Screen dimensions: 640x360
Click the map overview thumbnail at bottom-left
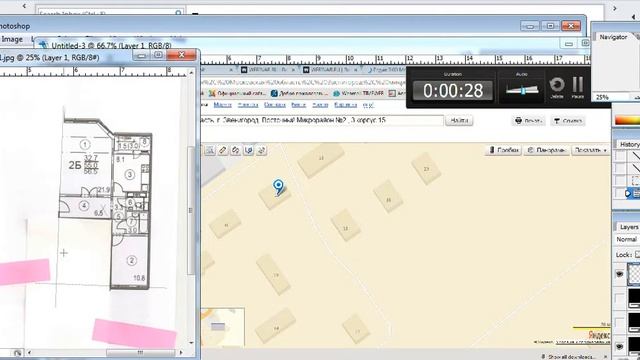point(222,327)
